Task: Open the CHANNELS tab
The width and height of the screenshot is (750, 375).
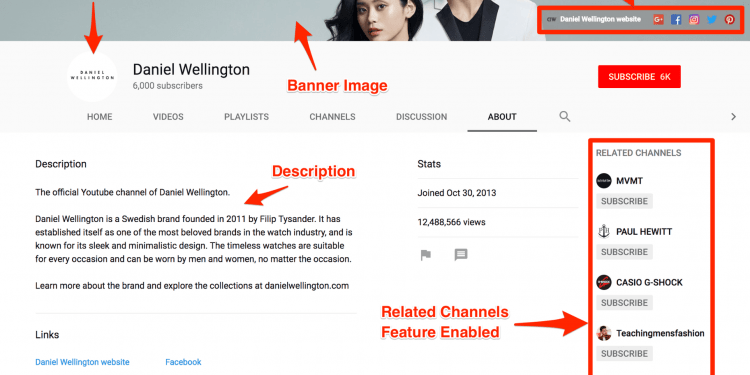Action: (332, 117)
